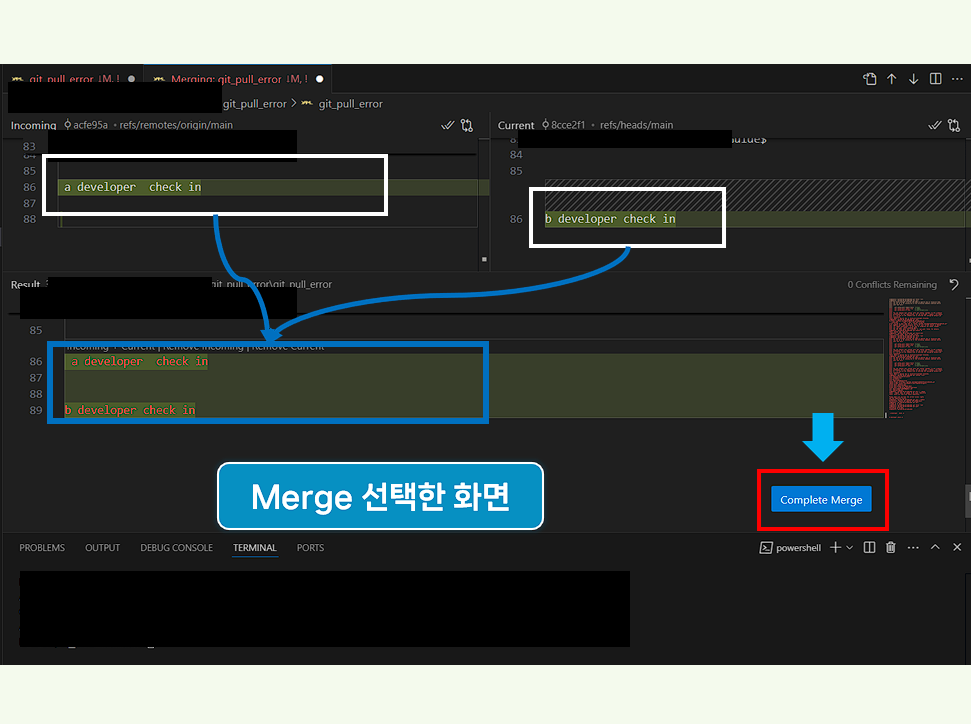Viewport: 971px width, 724px height.
Task: Click the undo icon near 0 Conflicts Remaining
Action: [x=953, y=284]
